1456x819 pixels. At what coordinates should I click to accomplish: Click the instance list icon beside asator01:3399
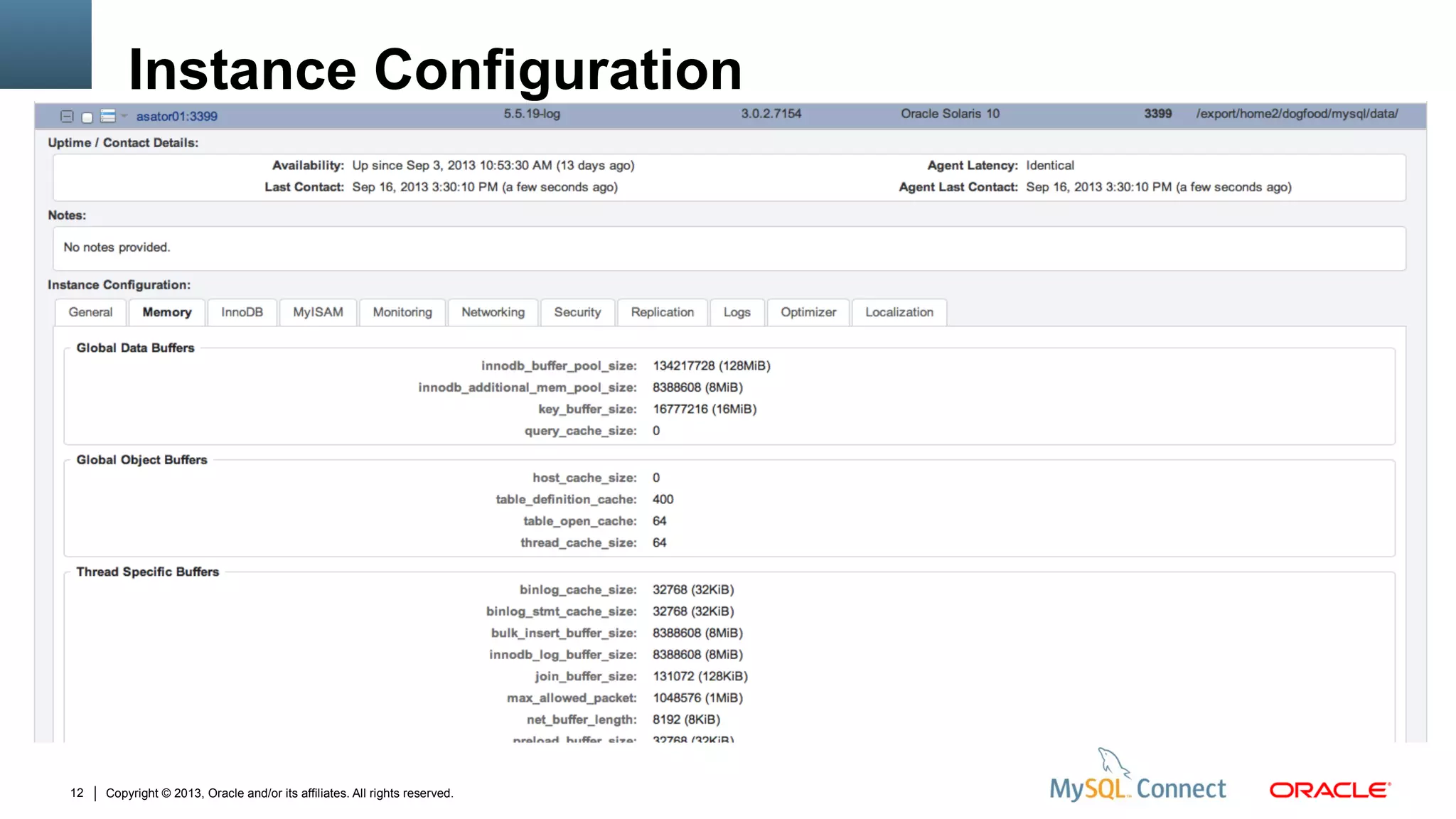(108, 116)
